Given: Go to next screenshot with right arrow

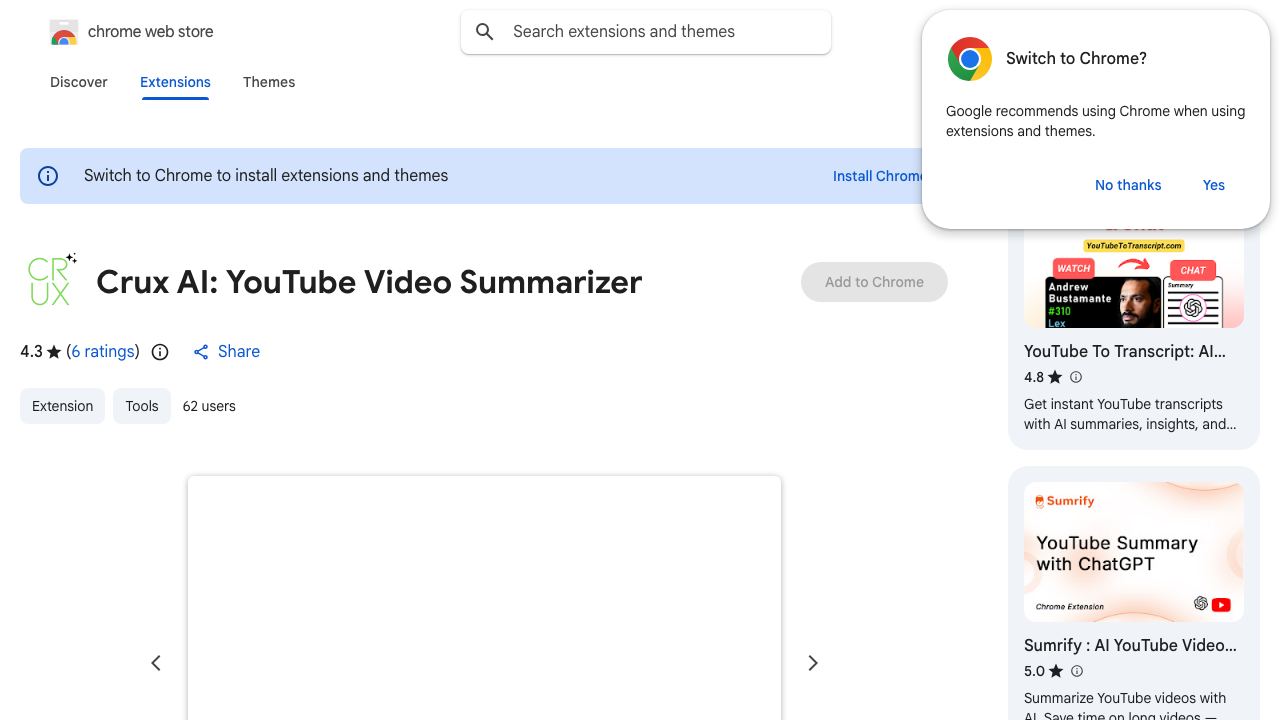Looking at the screenshot, I should pyautogui.click(x=813, y=663).
